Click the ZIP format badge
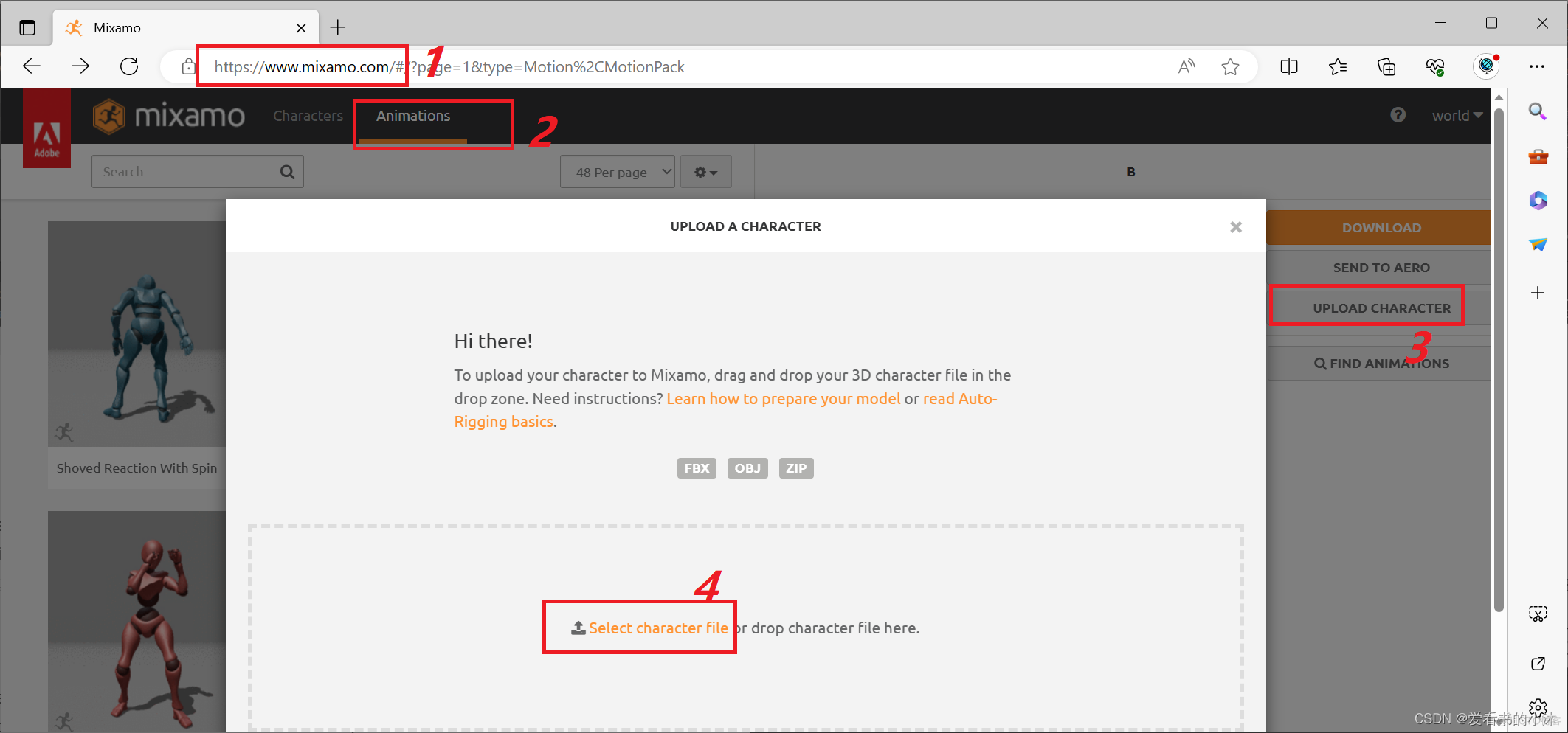1568x733 pixels. (x=796, y=468)
